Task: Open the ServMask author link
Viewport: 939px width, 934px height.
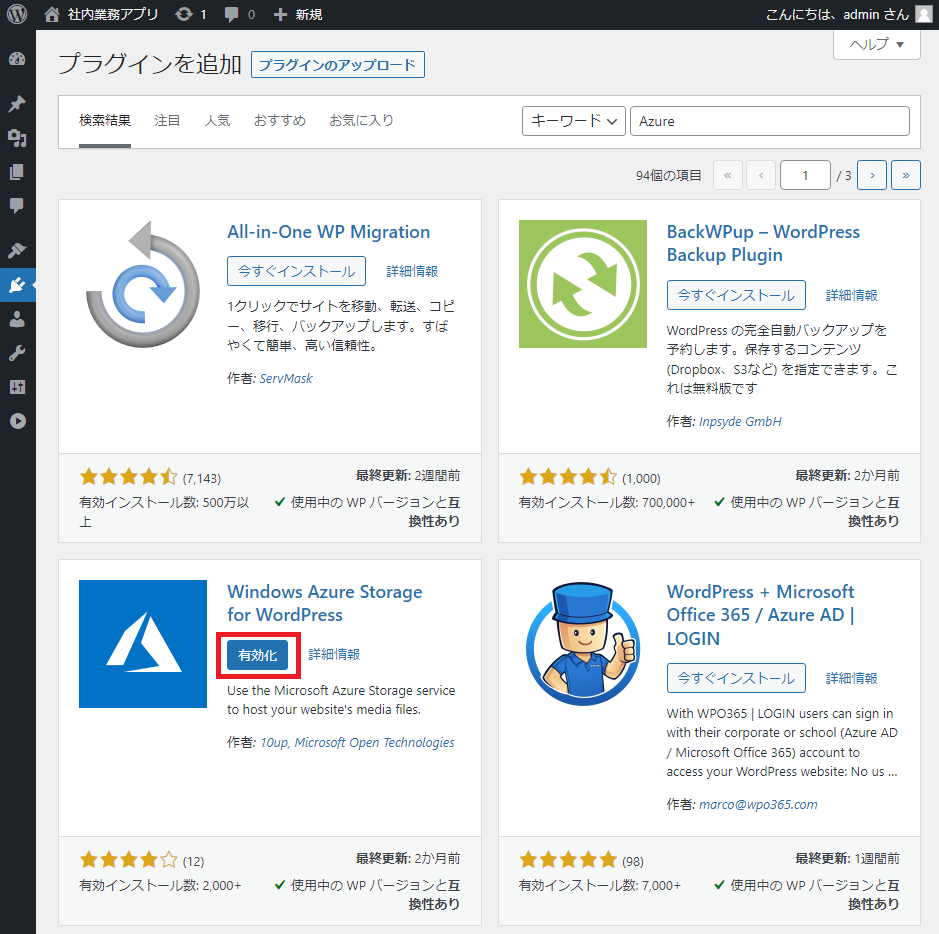Action: coord(286,378)
